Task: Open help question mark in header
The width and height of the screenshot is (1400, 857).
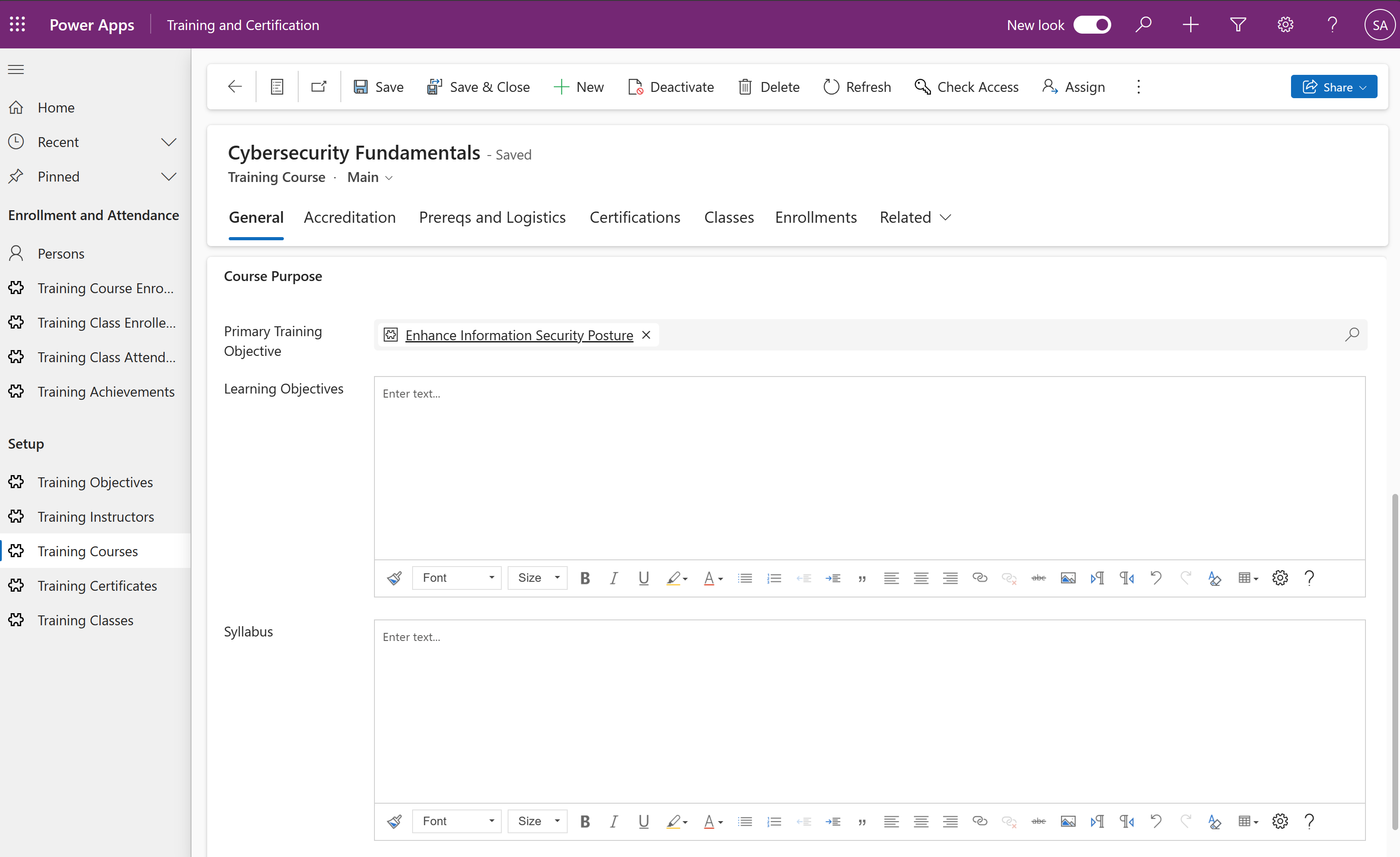Action: (x=1332, y=24)
